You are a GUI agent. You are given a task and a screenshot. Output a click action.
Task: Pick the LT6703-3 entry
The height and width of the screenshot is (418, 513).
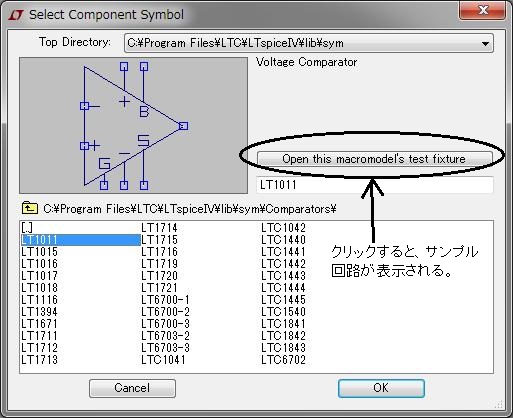pos(165,348)
